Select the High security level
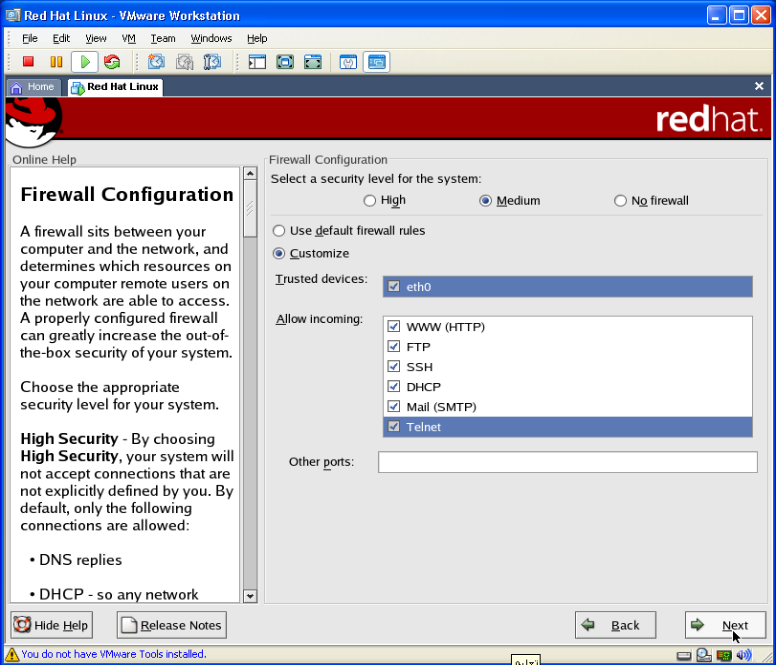The width and height of the screenshot is (776, 665). tap(370, 201)
